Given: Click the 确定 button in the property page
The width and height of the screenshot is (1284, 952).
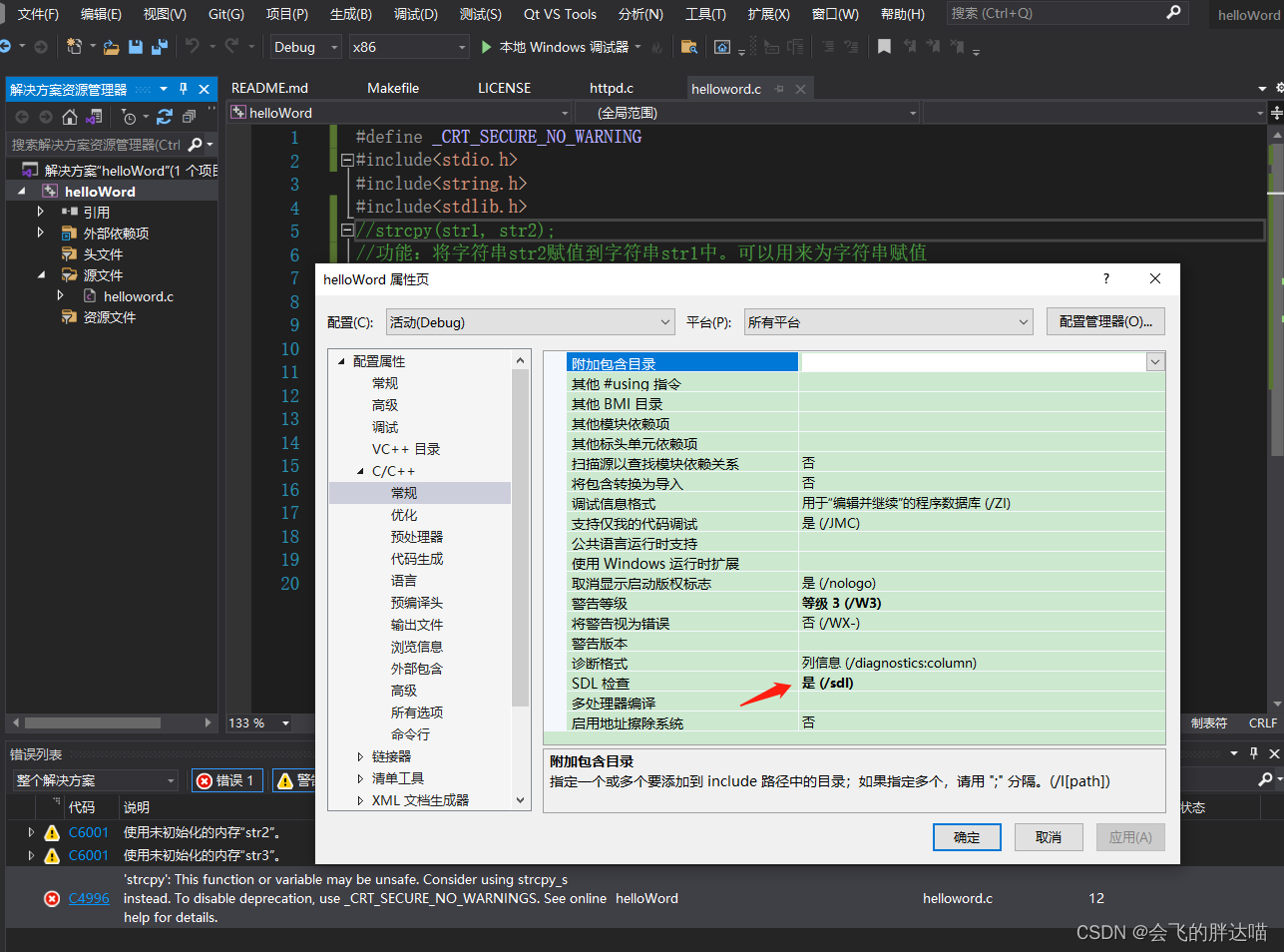Looking at the screenshot, I should tap(966, 837).
